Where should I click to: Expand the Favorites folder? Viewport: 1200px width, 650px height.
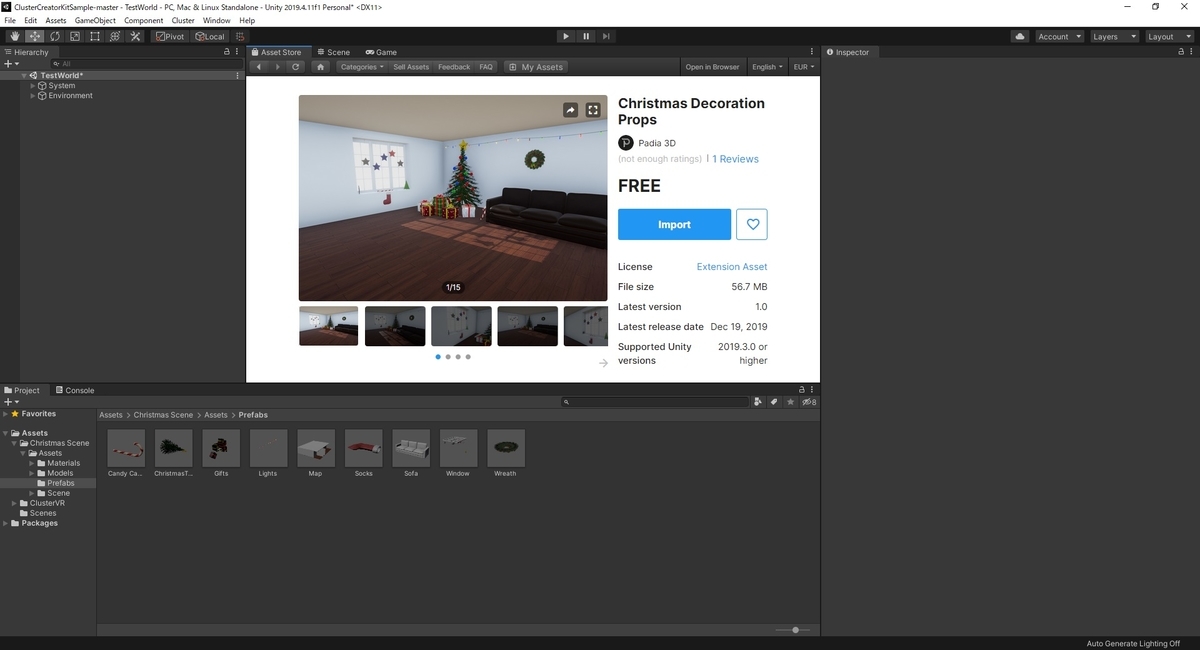click(5, 414)
